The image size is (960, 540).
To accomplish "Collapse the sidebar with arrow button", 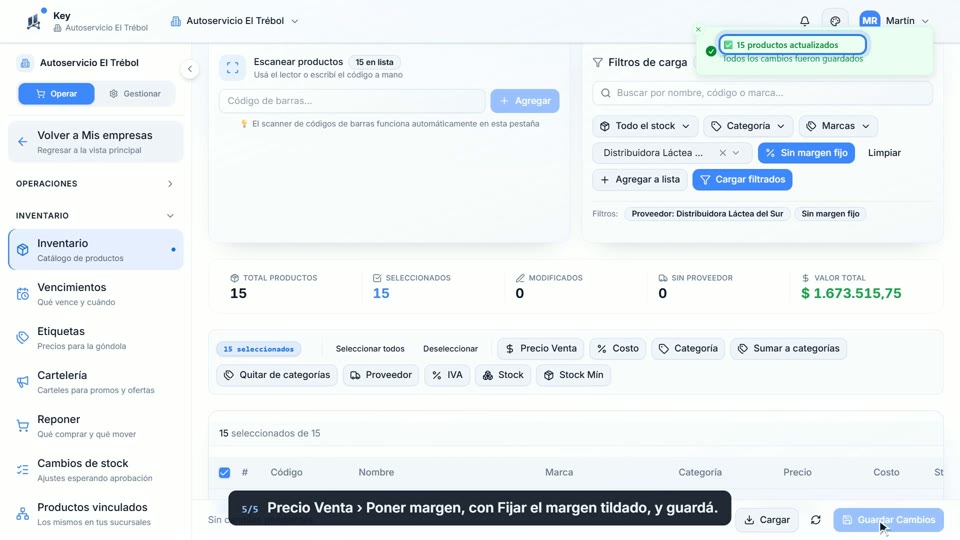I will (x=190, y=69).
